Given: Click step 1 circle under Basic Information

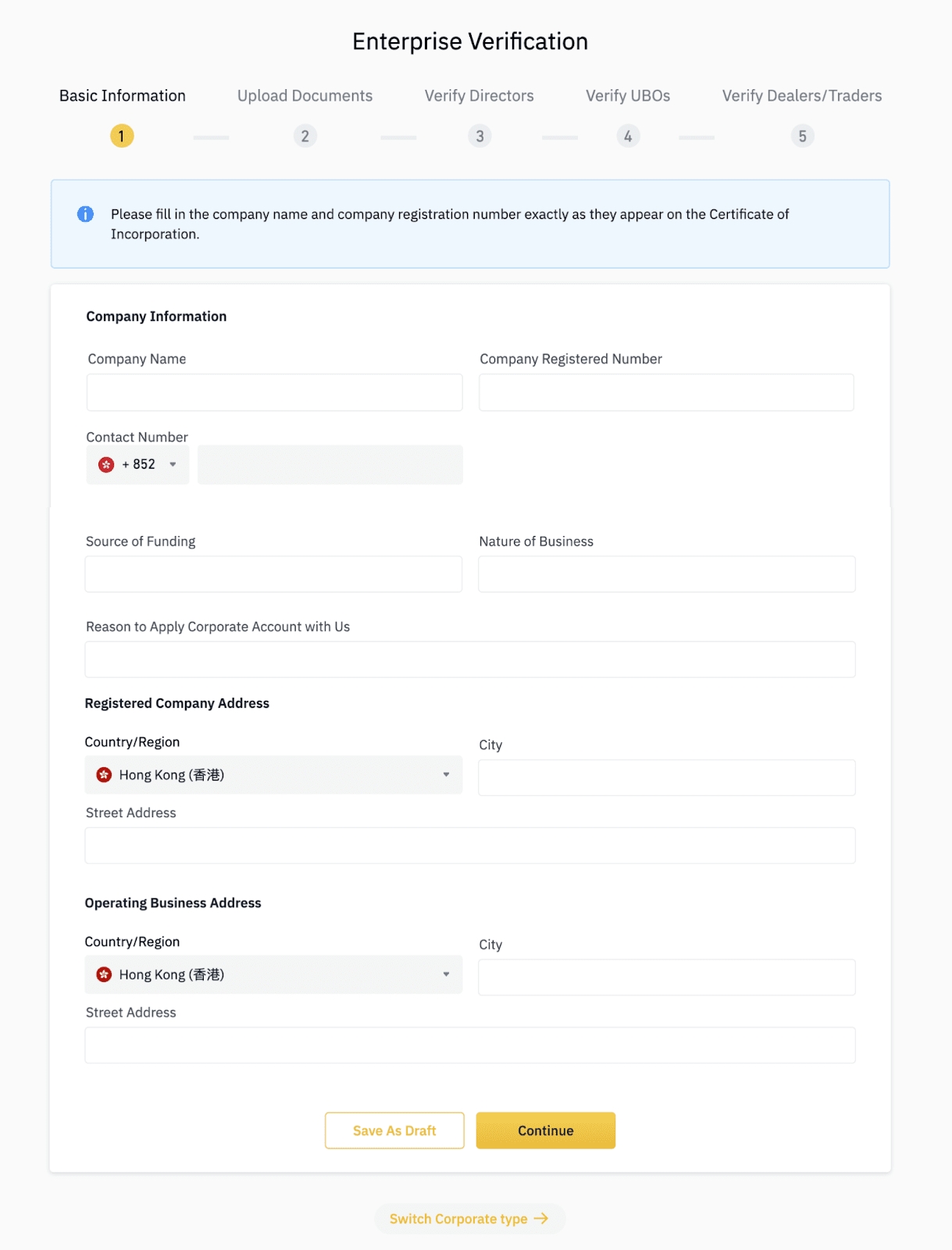Looking at the screenshot, I should click(x=121, y=136).
